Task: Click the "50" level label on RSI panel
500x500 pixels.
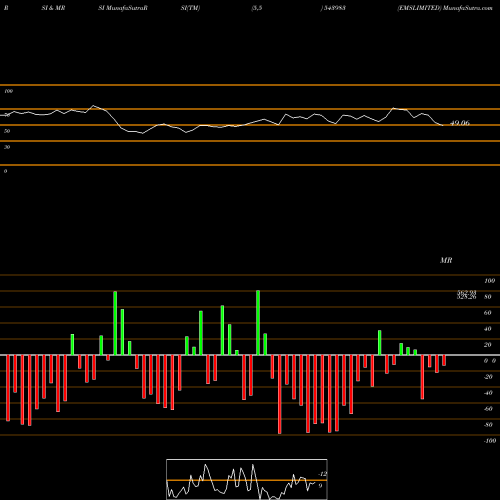Action: tap(7, 131)
